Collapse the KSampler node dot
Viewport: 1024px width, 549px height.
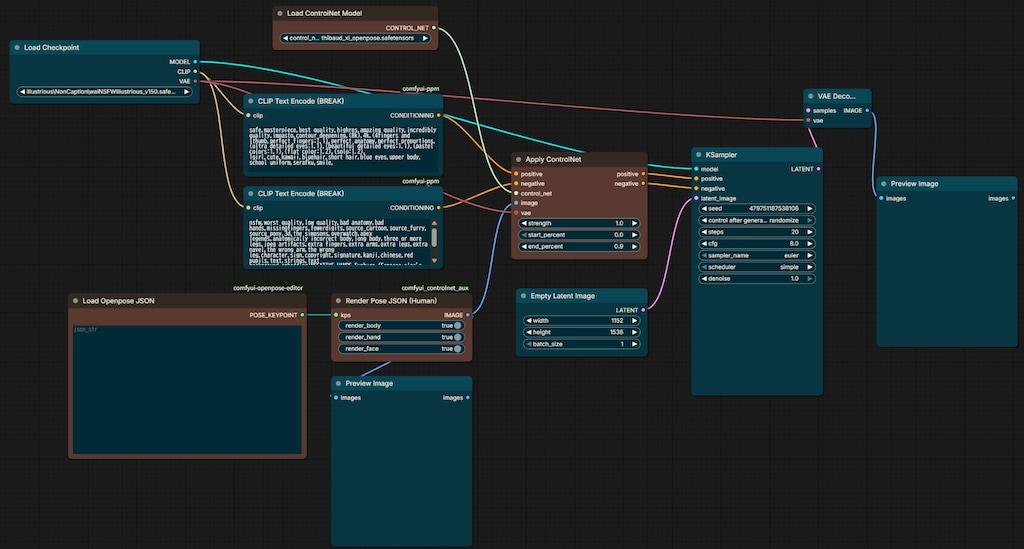[699, 155]
